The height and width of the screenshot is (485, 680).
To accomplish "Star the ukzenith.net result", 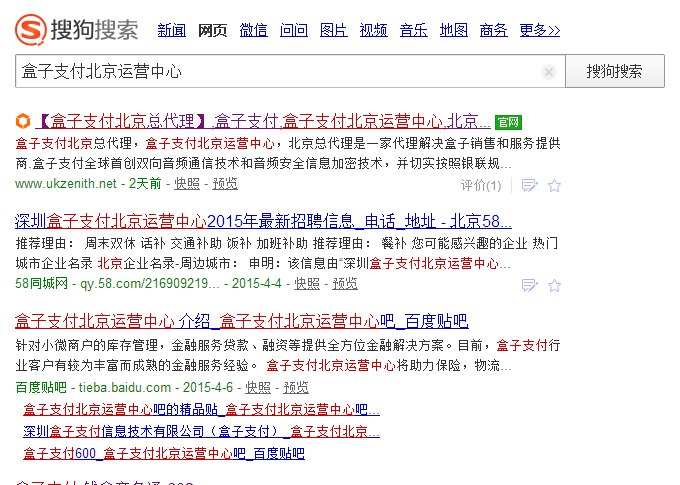I will (x=554, y=186).
